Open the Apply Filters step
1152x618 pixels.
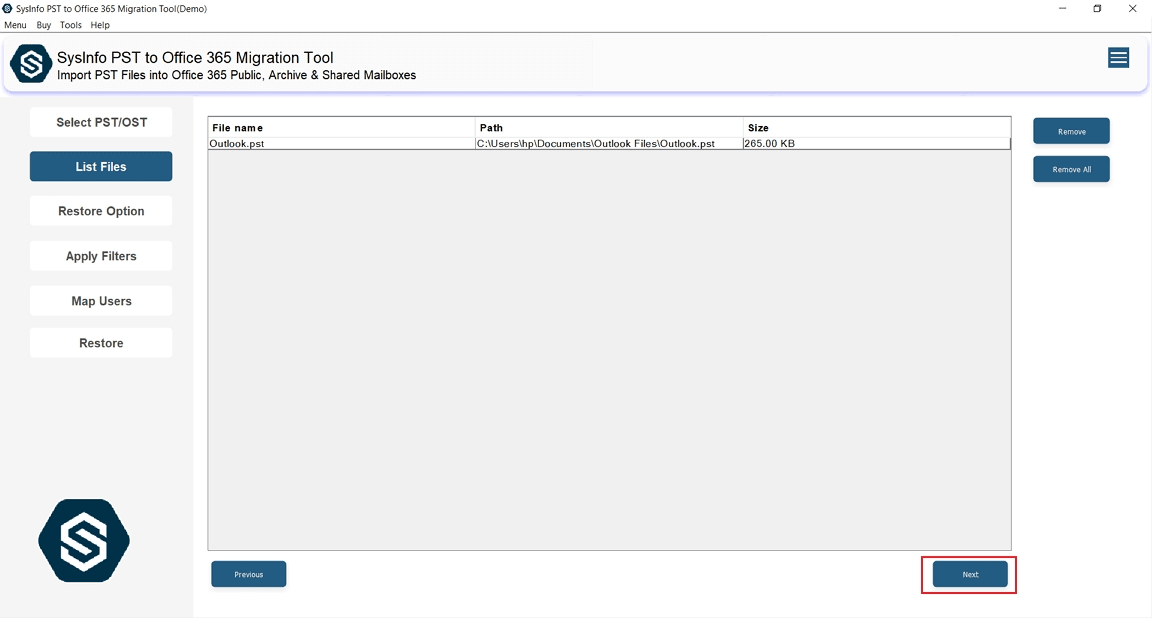coord(101,256)
